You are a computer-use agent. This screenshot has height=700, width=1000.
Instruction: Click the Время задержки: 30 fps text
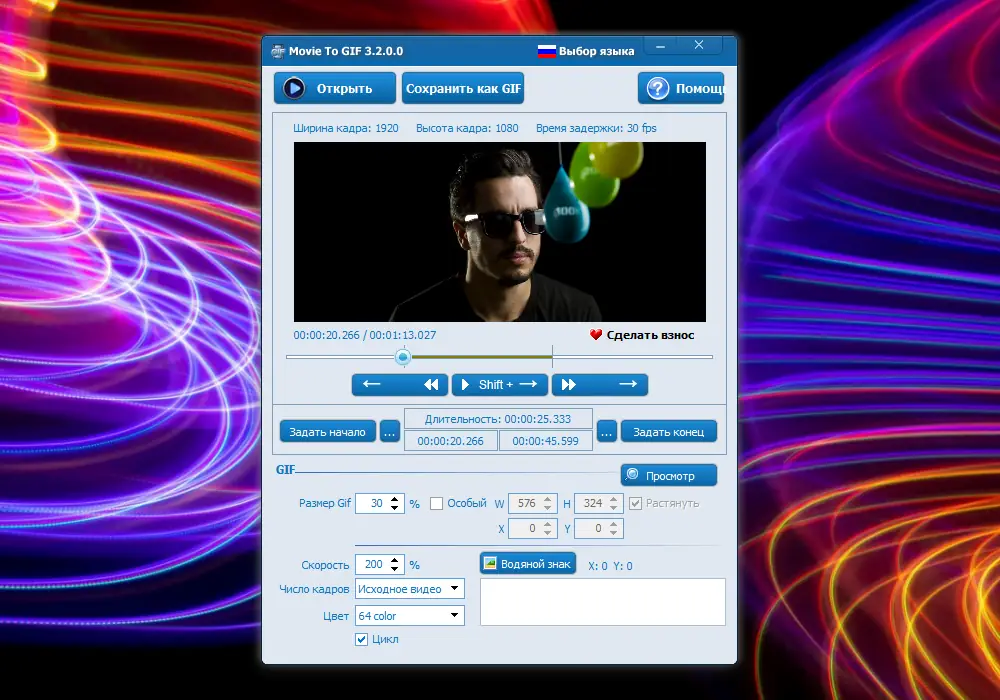596,128
